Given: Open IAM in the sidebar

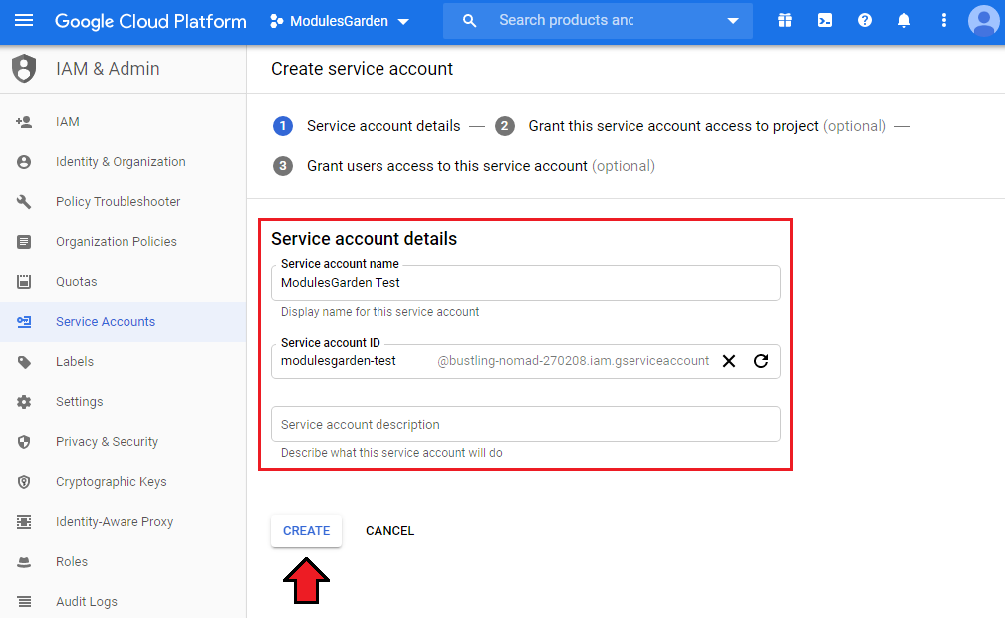Looking at the screenshot, I should (x=68, y=122).
